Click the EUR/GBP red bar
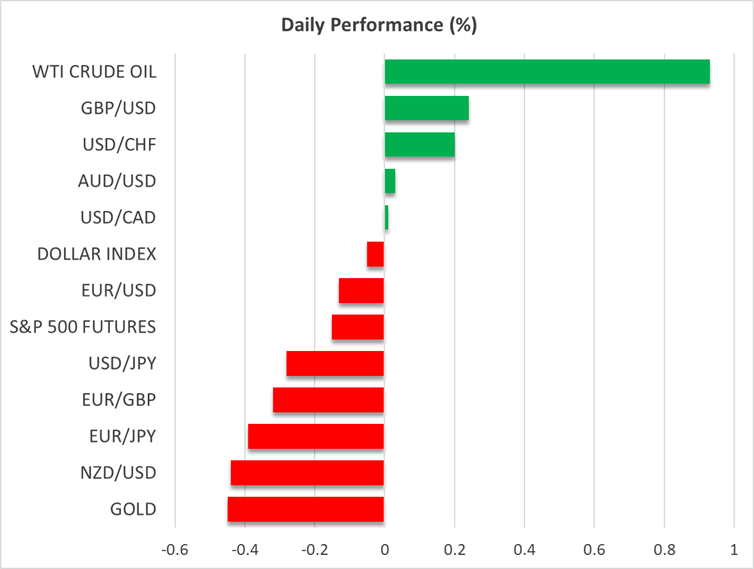Image resolution: width=754 pixels, height=569 pixels. [x=328, y=400]
